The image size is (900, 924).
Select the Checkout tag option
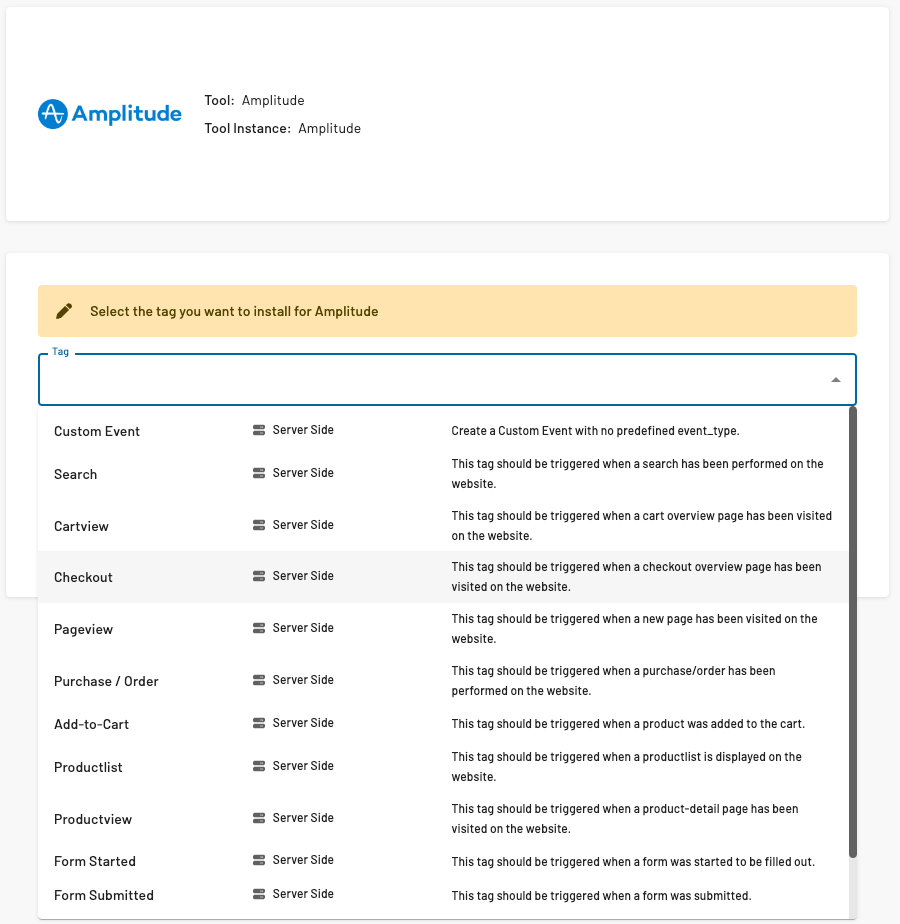84,577
